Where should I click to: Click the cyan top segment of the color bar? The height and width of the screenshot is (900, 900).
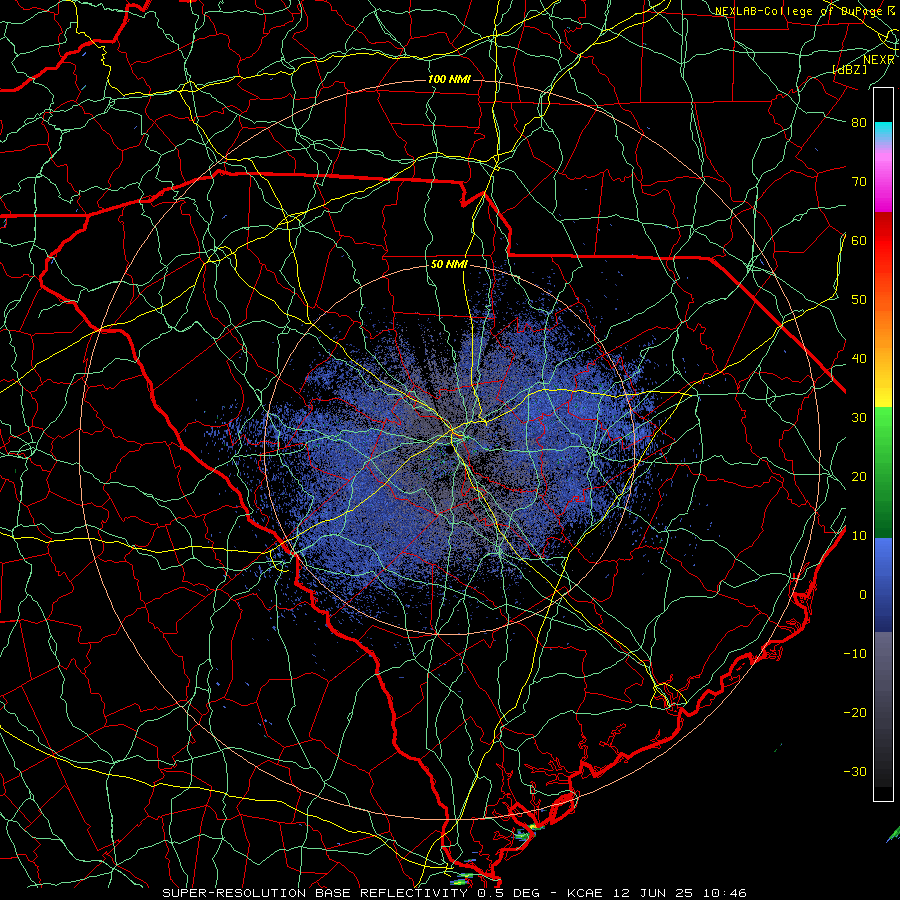(883, 131)
